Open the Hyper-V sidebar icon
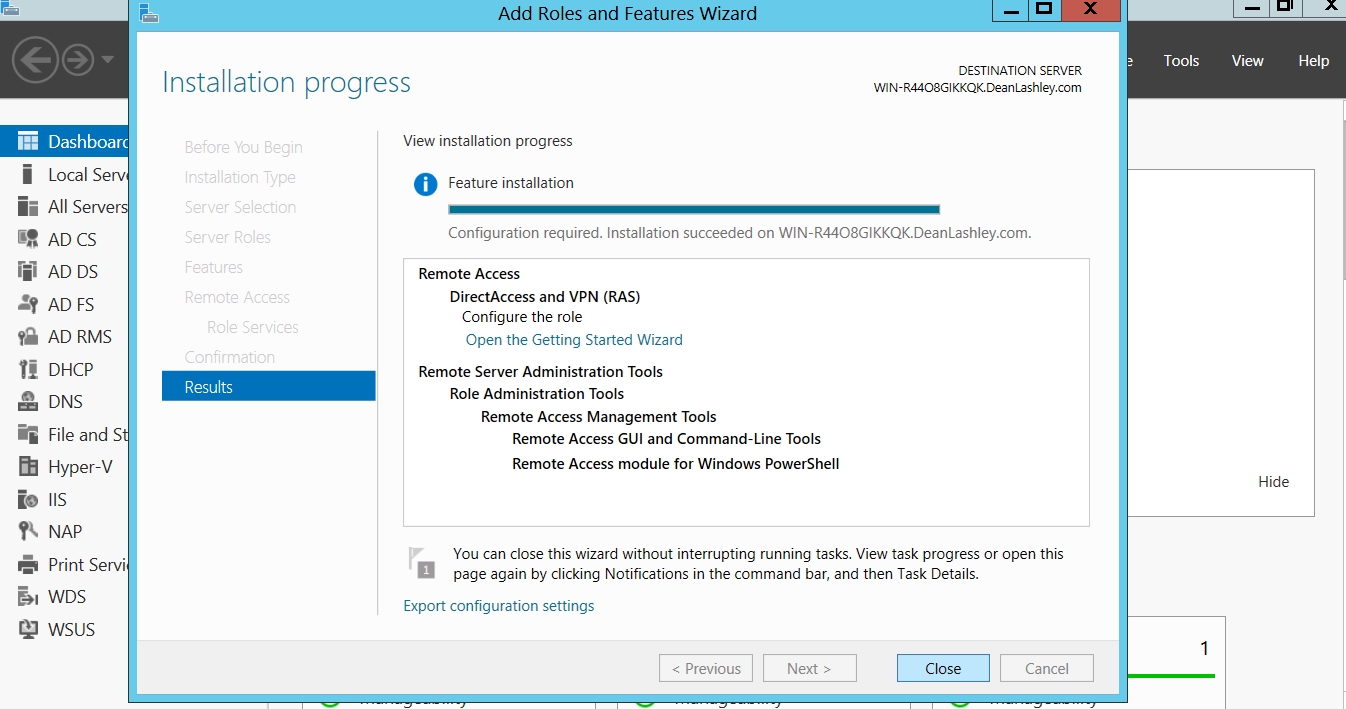 28,467
